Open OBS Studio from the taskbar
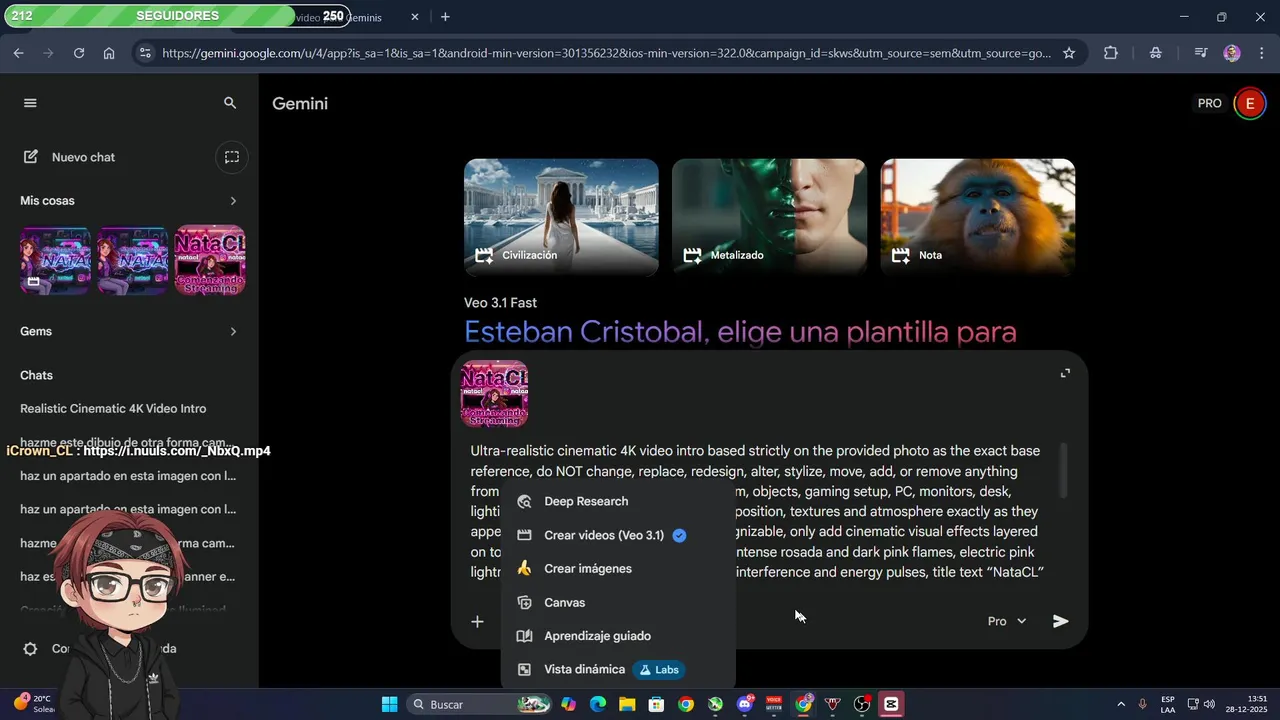The image size is (1280, 720). (862, 705)
